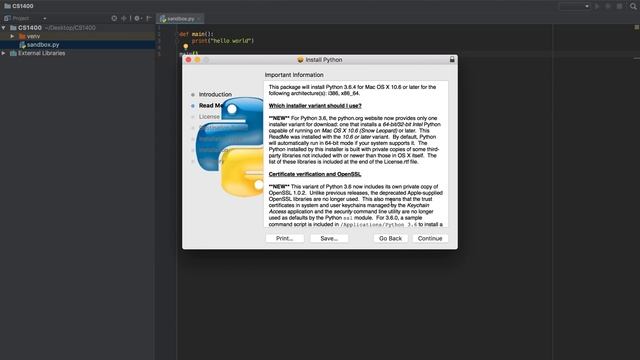Click the Install Python window title
The image size is (640, 360).
click(324, 60)
